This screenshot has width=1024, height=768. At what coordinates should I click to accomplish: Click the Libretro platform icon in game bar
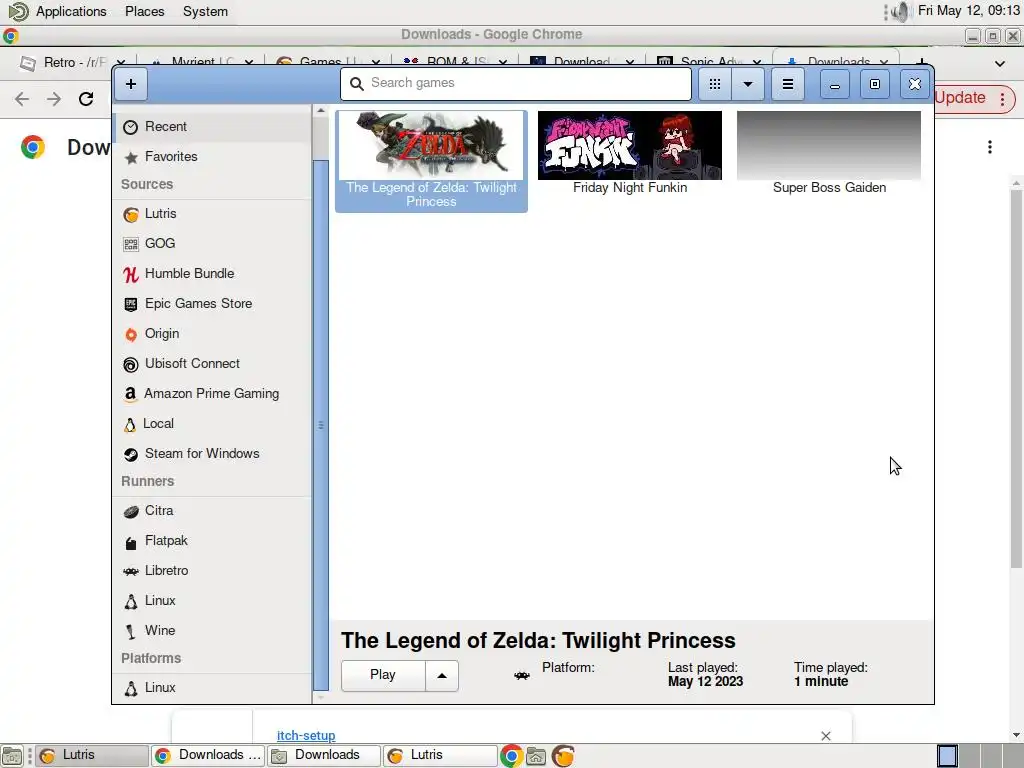521,675
